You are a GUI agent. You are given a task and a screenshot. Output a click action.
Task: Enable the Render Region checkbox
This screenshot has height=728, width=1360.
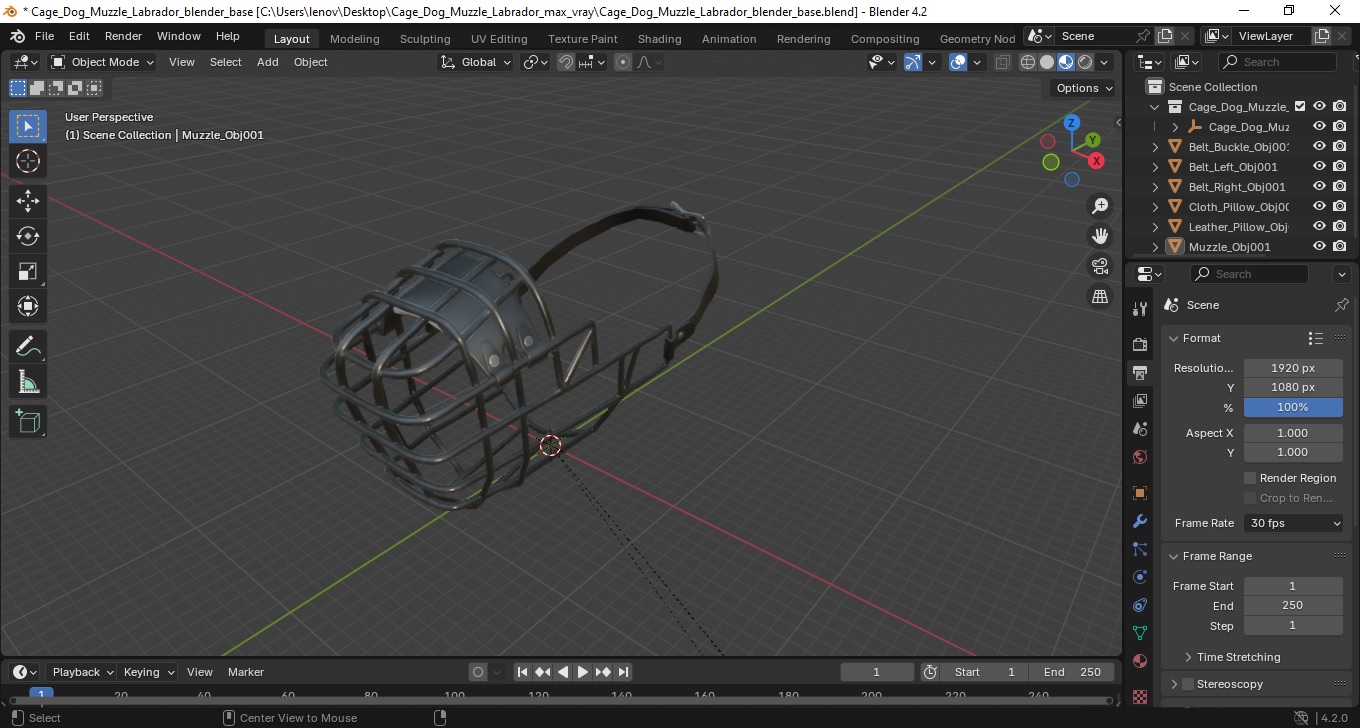(x=1250, y=478)
